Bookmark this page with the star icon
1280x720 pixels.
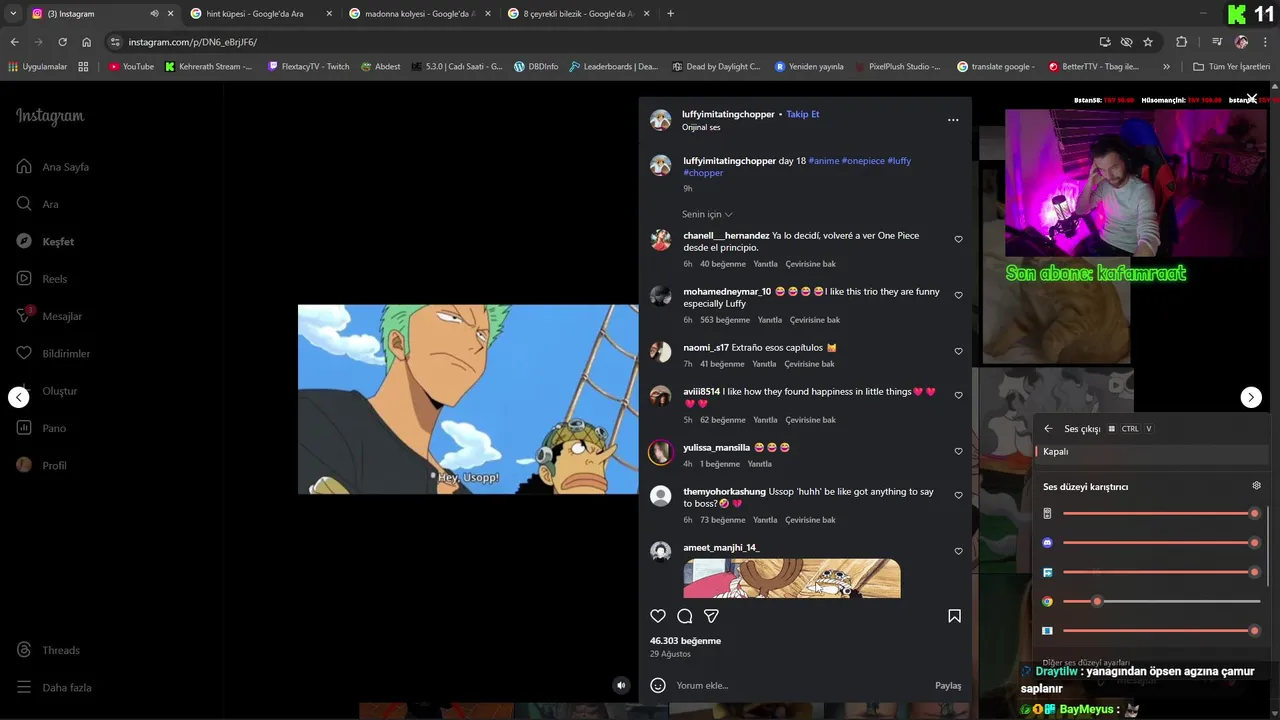1148,42
